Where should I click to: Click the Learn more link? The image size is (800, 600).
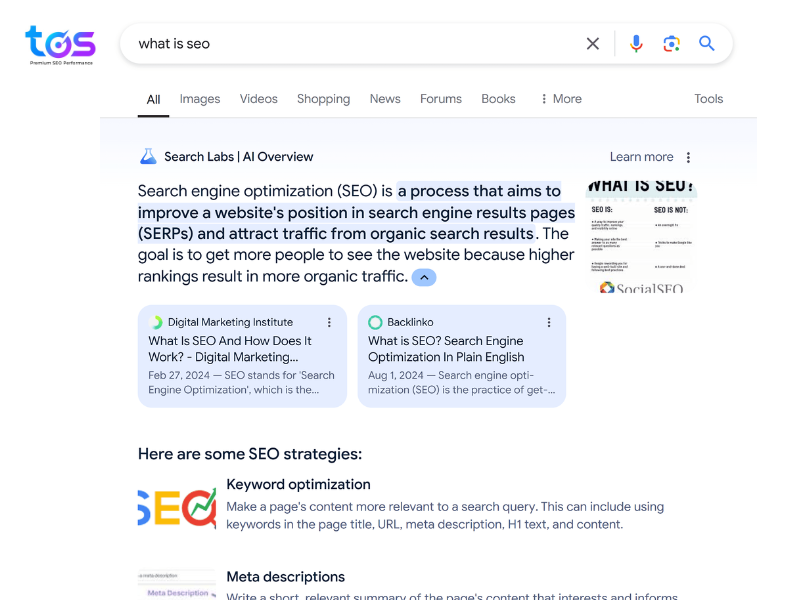[x=641, y=157]
